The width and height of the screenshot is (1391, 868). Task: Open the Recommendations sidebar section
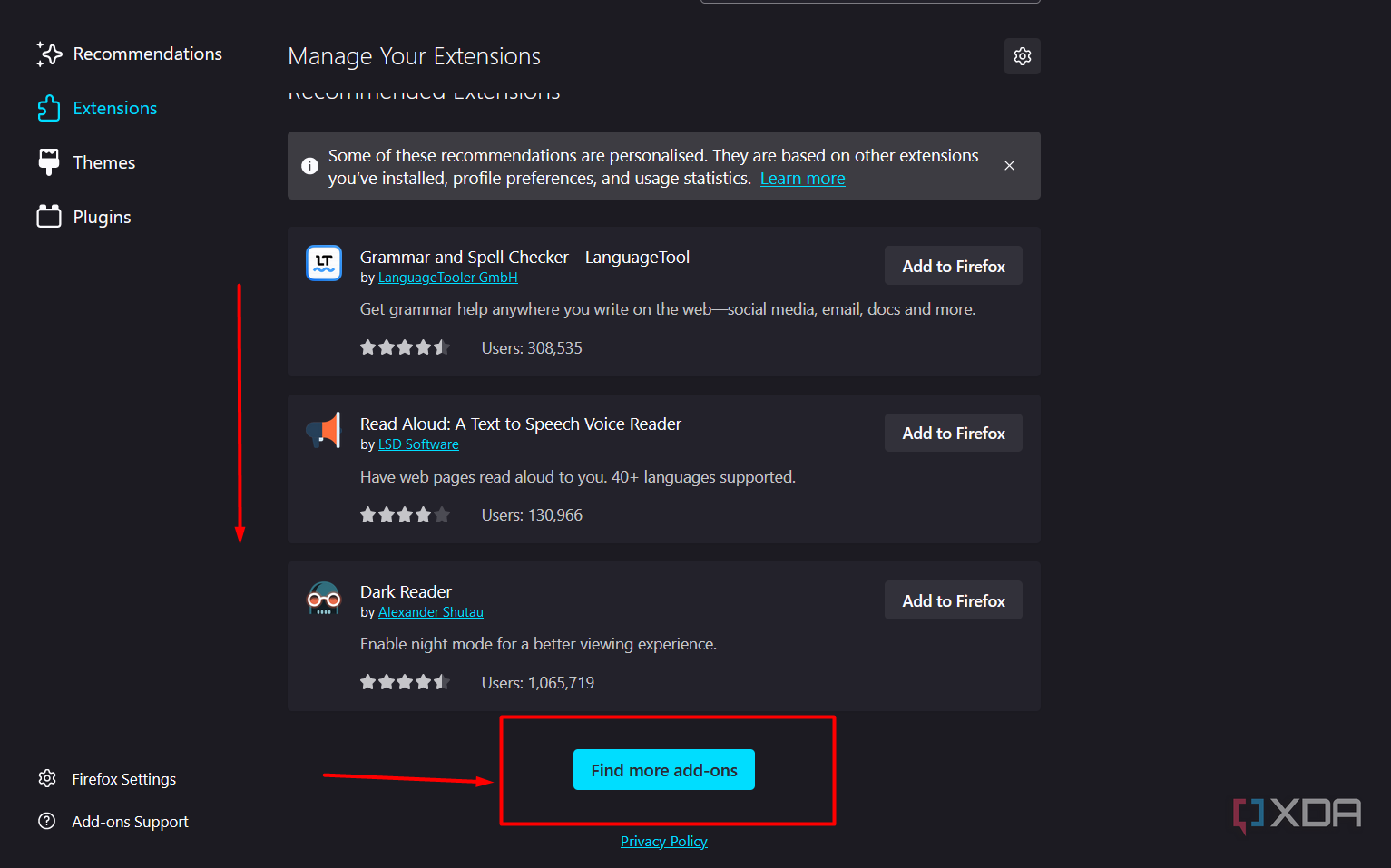click(x=129, y=54)
